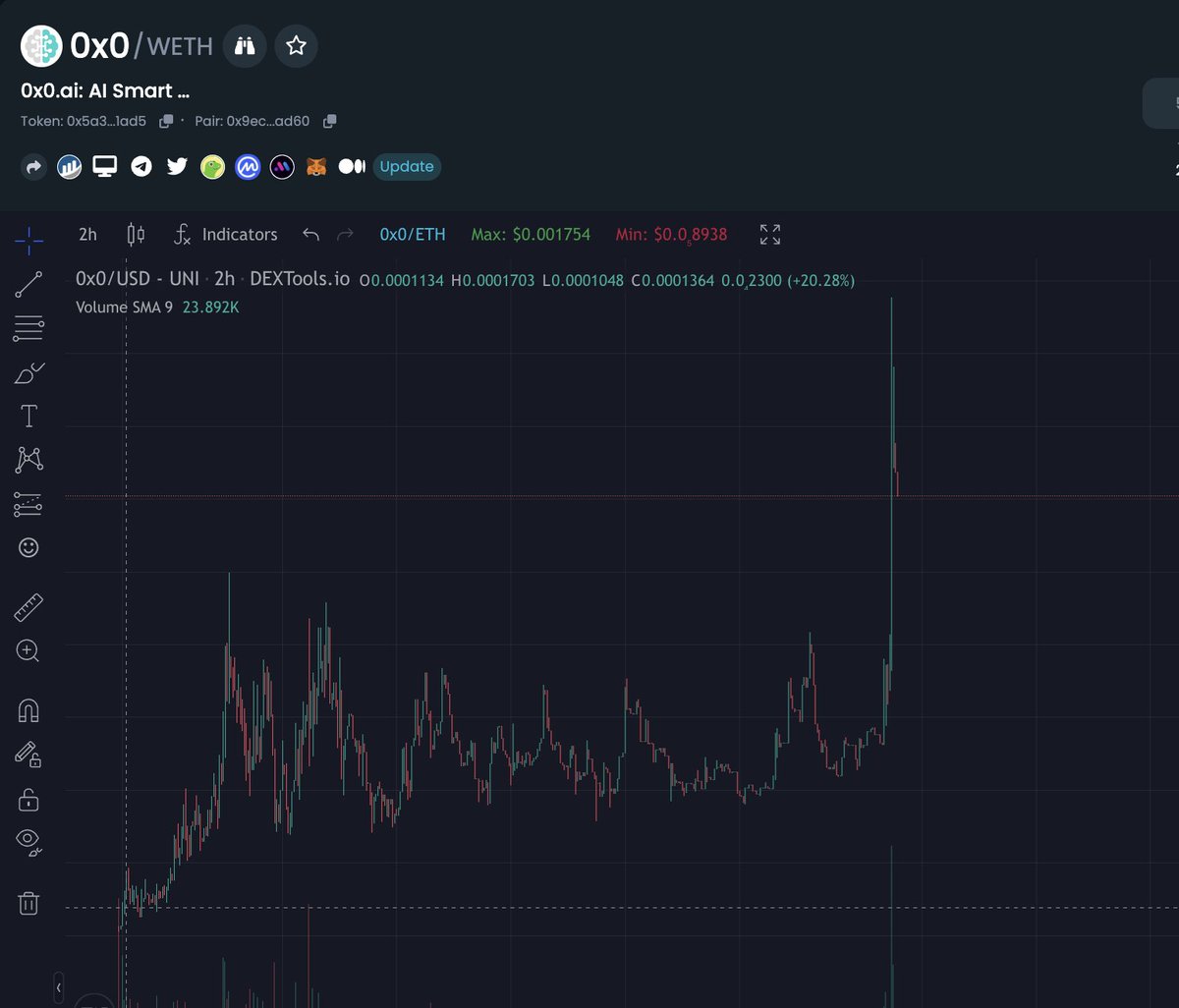Select the zoom-in magnifier tool
Viewport: 1179px width, 1008px height.
click(x=28, y=650)
